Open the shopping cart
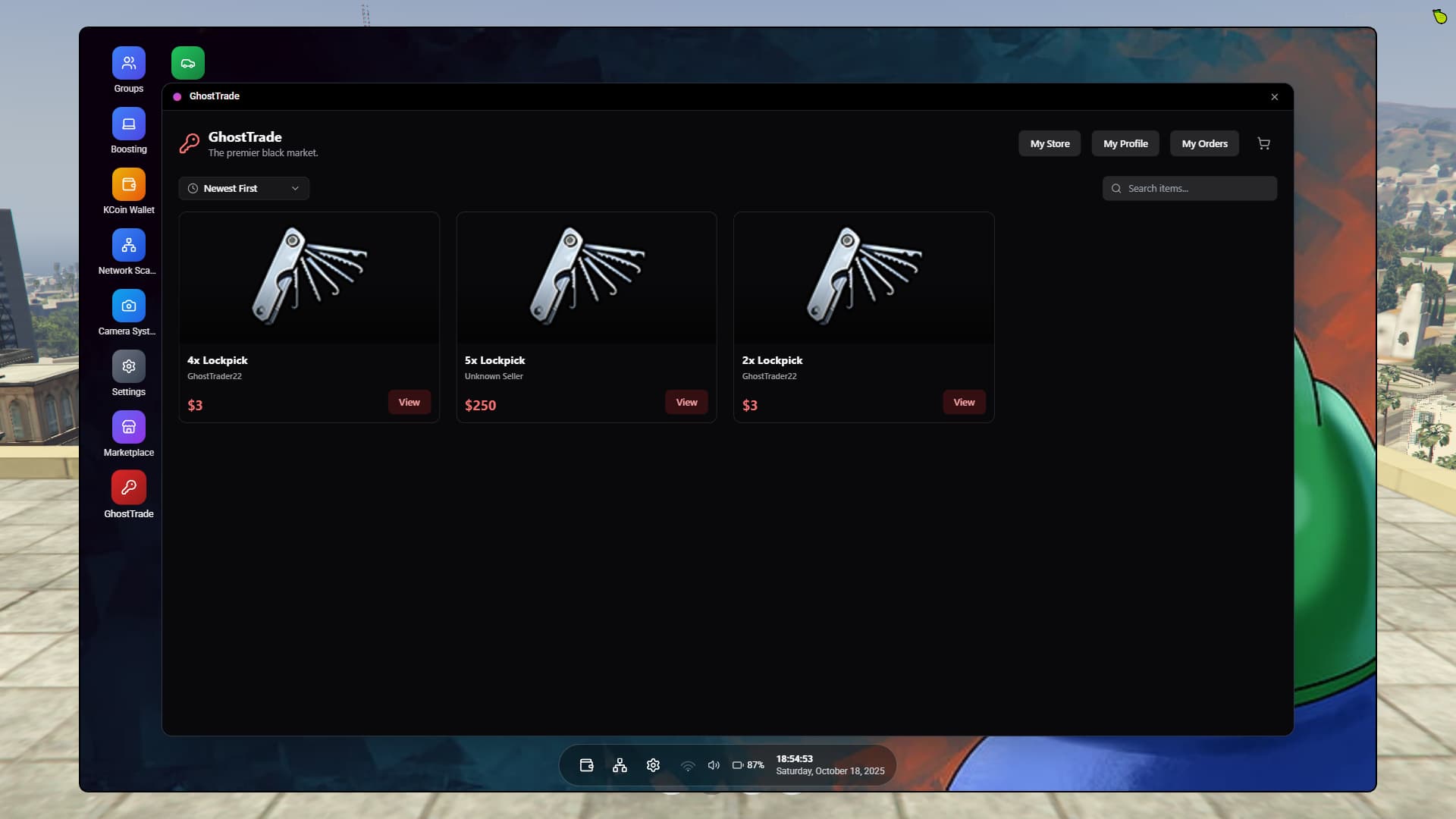 1263,143
